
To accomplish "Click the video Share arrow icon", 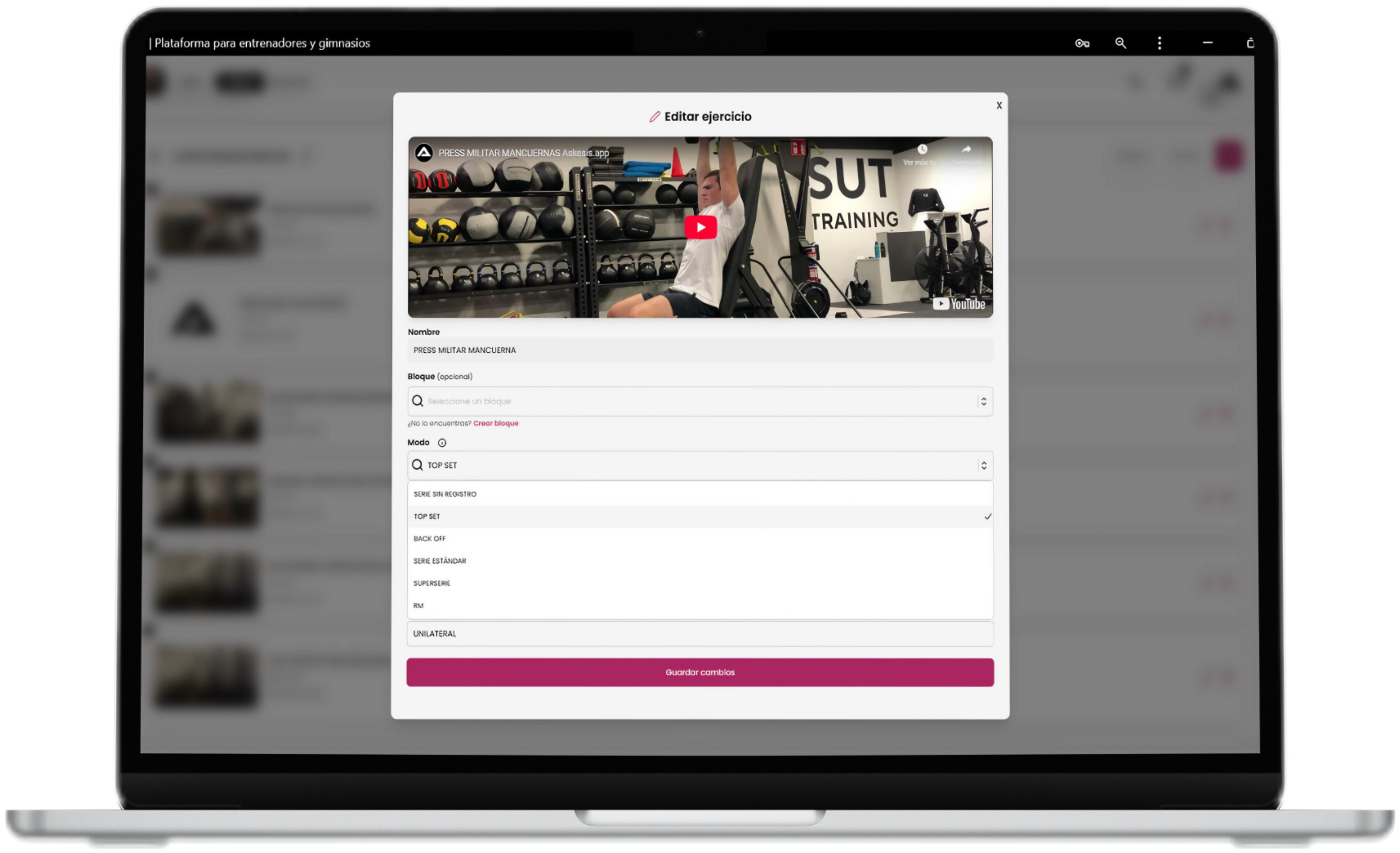I will coord(966,149).
